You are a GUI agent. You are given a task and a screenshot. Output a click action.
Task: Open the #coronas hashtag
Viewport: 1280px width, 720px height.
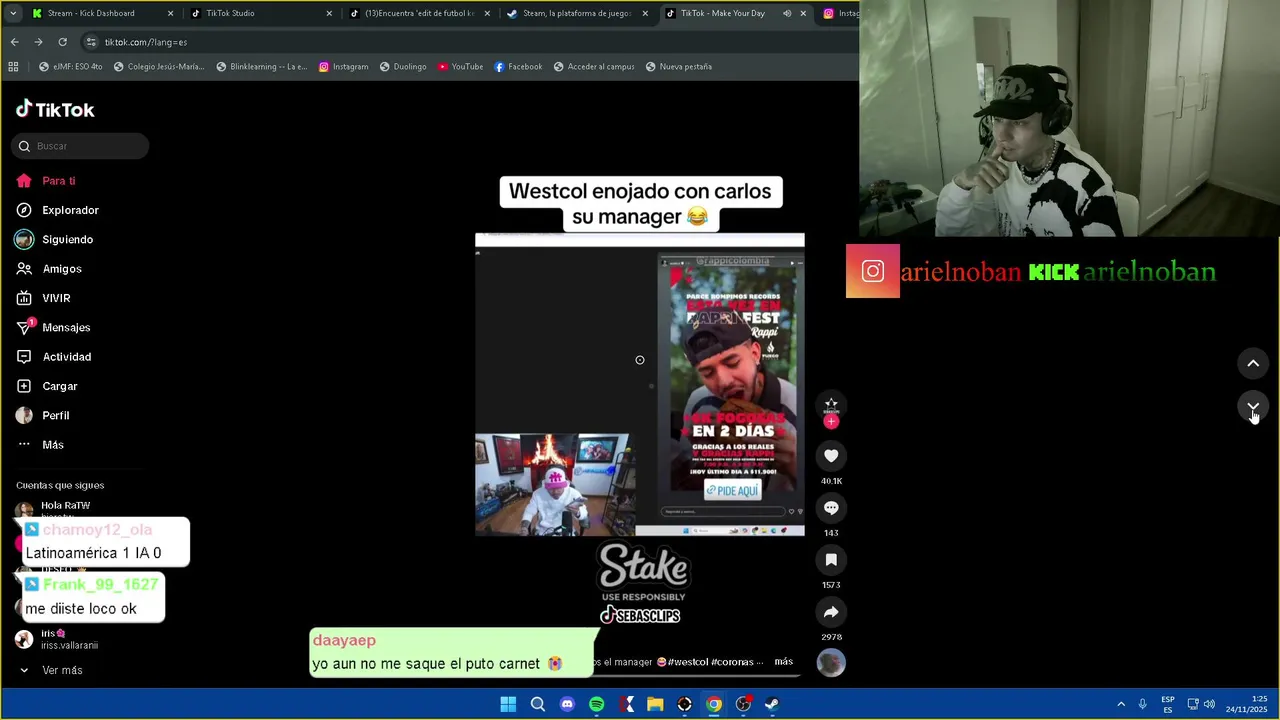(x=733, y=662)
